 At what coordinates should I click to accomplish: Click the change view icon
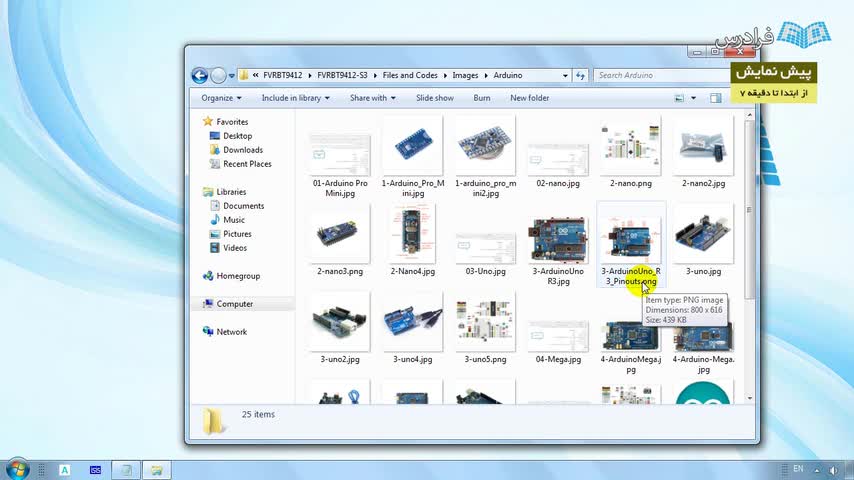coord(679,98)
